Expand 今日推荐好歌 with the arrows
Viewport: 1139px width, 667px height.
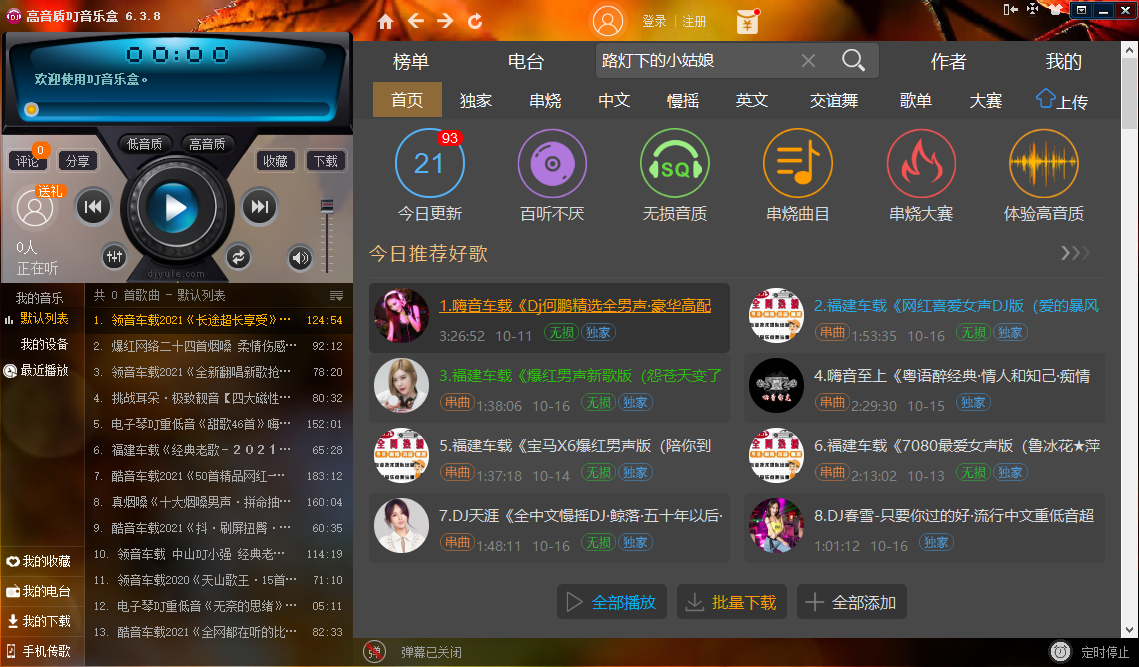pyautogui.click(x=1075, y=253)
